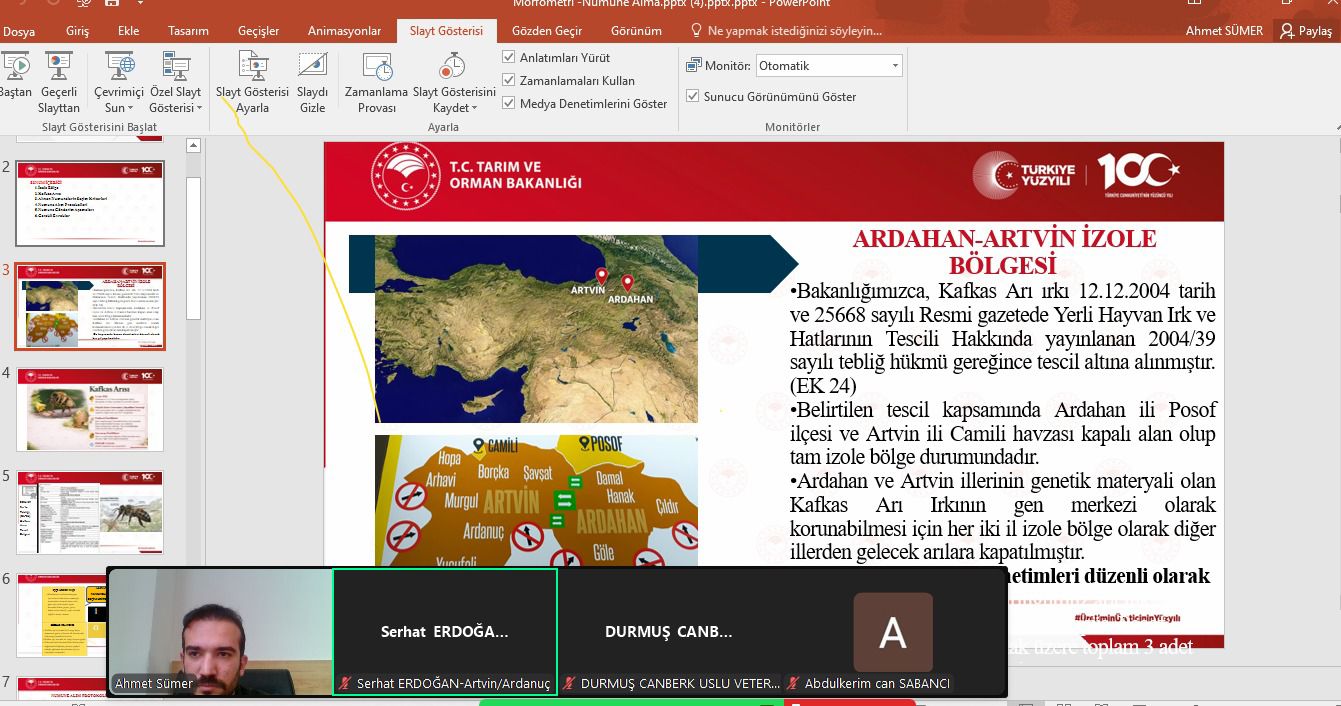Click the Slaydı Gizle icon
The height and width of the screenshot is (706, 1341).
(312, 67)
